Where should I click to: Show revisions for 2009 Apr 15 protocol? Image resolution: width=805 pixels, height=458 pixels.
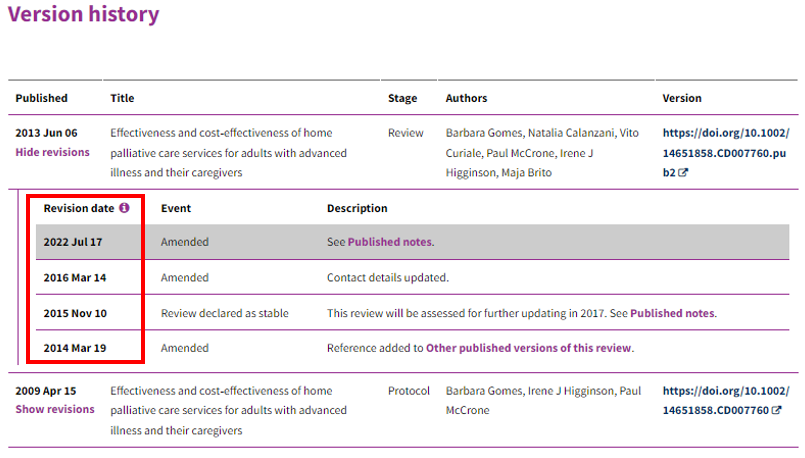coord(55,409)
